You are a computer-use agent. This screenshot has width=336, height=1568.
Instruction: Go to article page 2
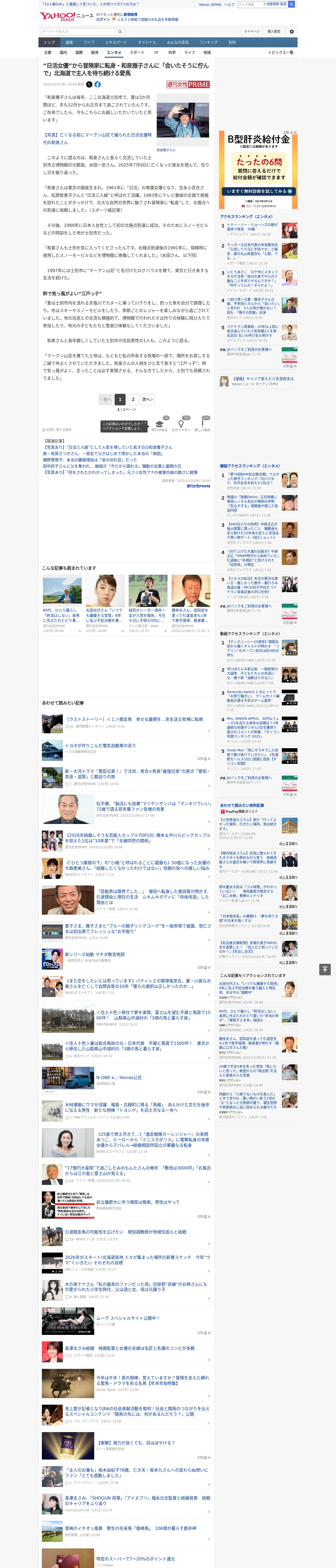(x=133, y=399)
